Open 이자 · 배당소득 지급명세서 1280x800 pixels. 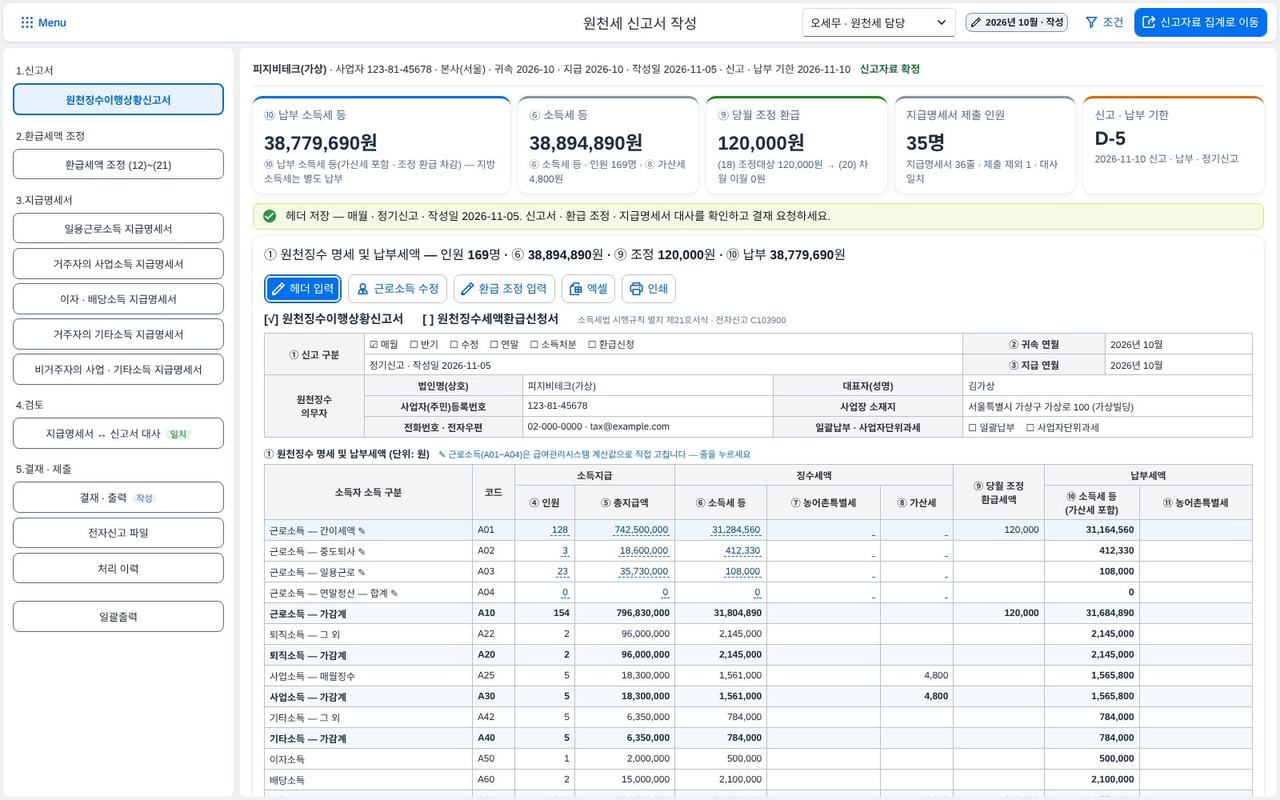pos(118,299)
